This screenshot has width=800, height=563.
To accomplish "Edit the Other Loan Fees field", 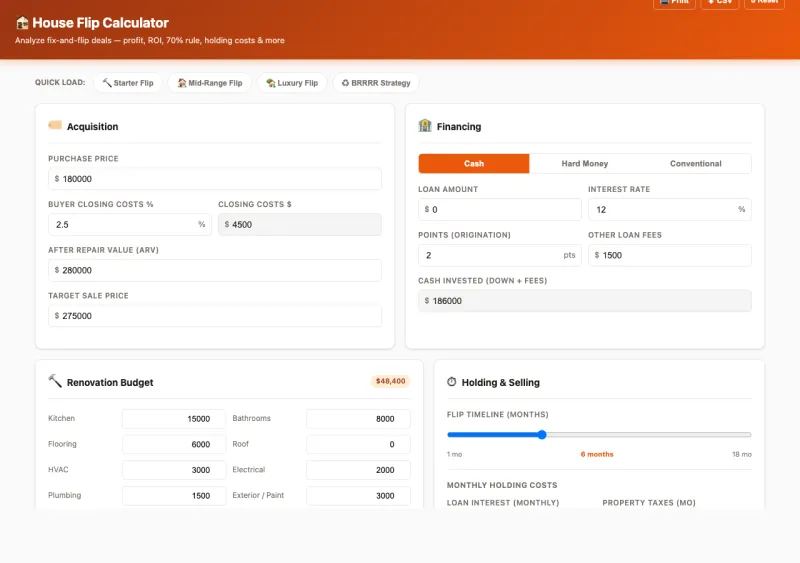I will pyautogui.click(x=669, y=255).
